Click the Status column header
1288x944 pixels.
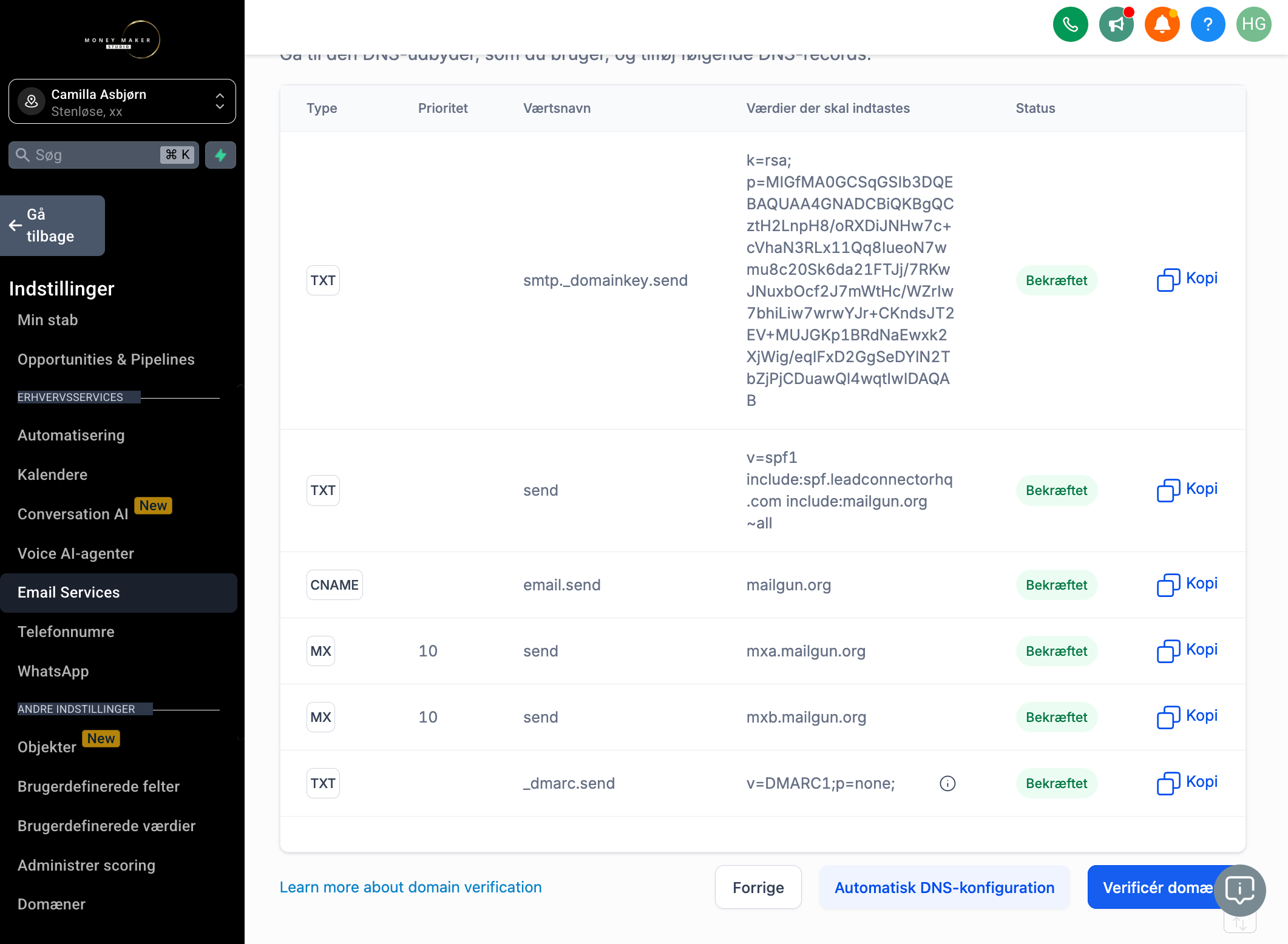(x=1035, y=108)
